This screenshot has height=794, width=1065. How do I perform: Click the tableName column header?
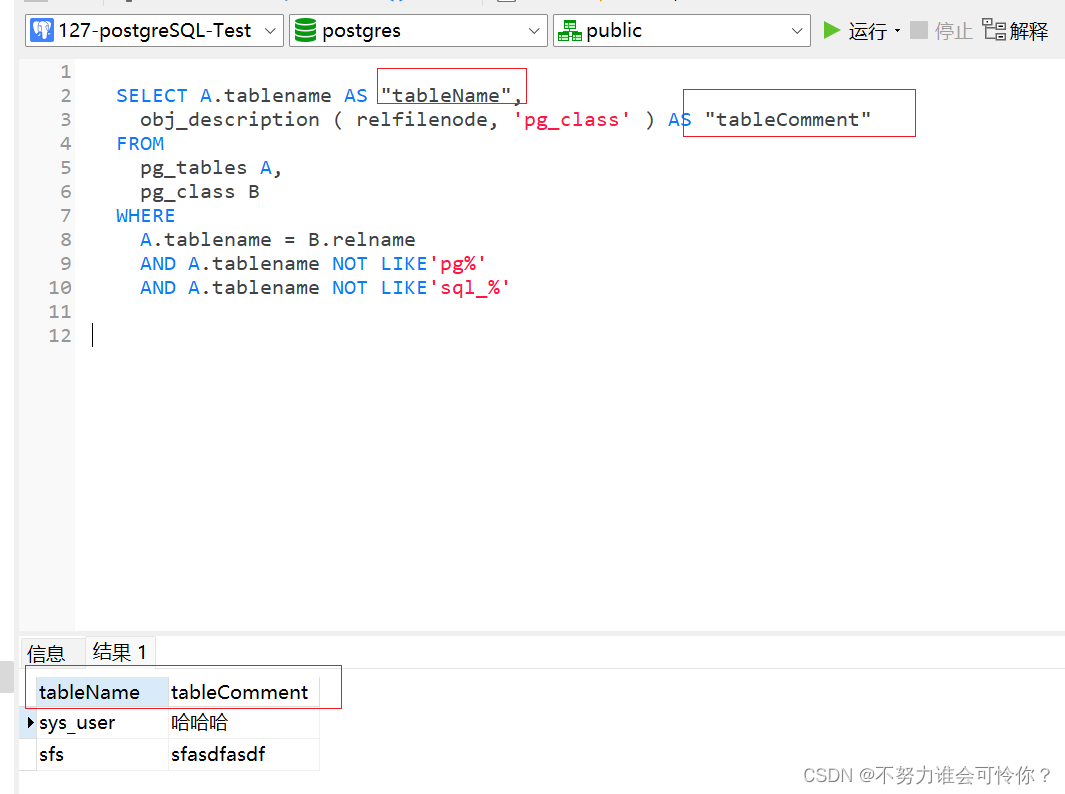[x=102, y=692]
